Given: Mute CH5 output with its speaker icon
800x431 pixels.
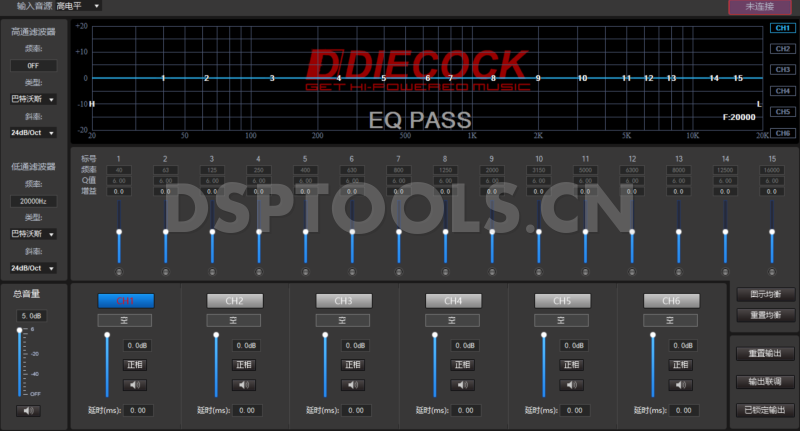Looking at the screenshot, I should click(x=575, y=385).
